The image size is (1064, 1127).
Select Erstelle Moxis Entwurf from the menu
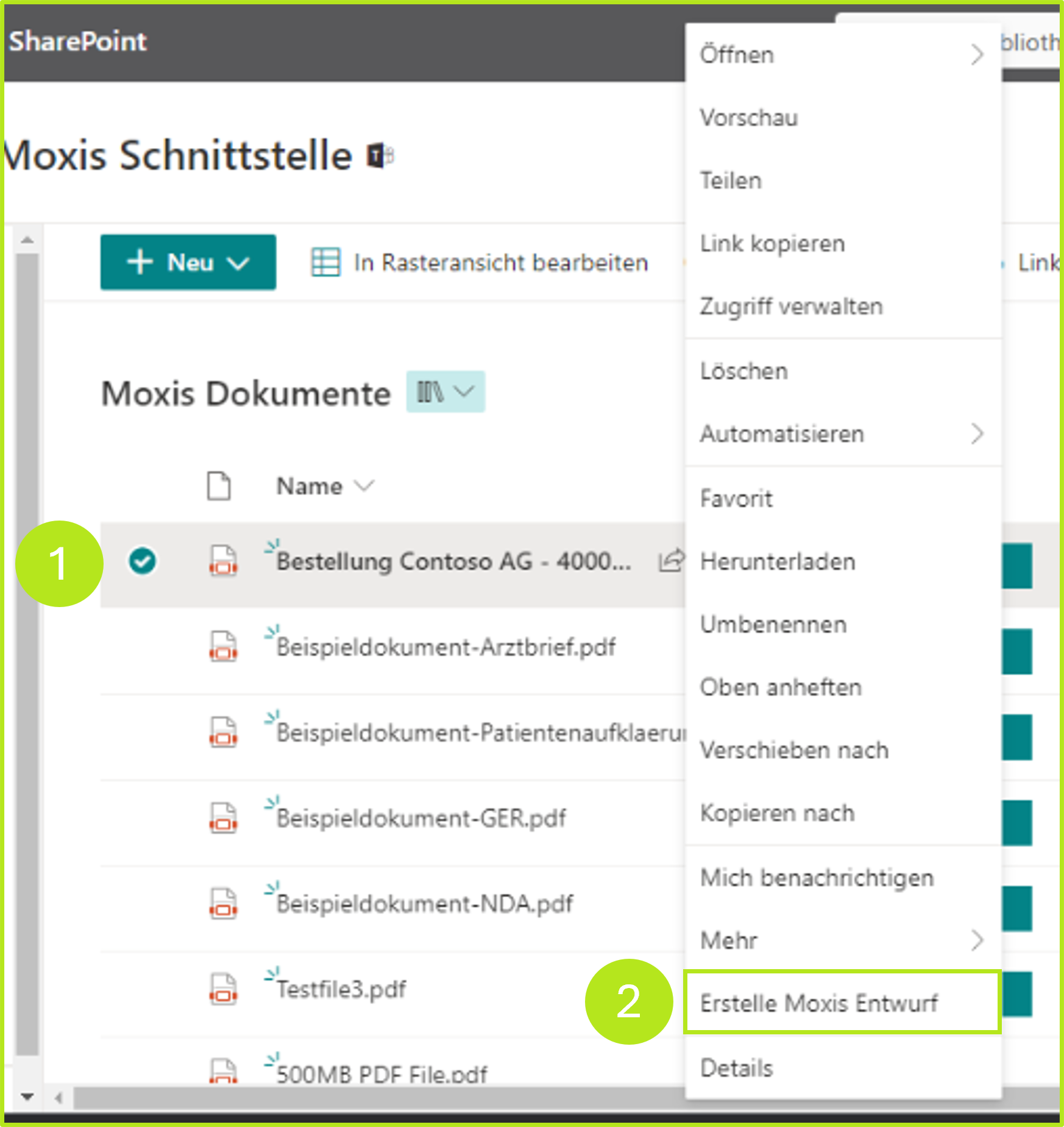pyautogui.click(x=820, y=1003)
